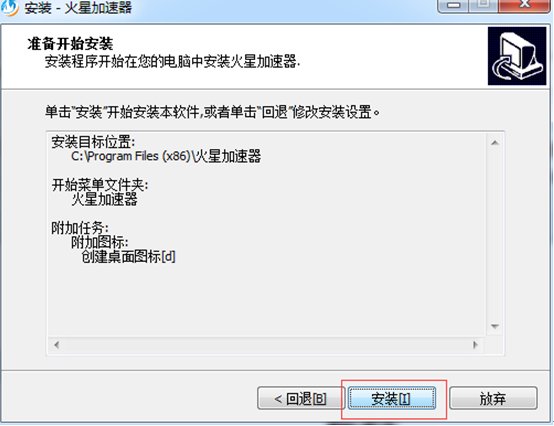554x426 pixels.
Task: Click the maximize window button
Action: click(484, 5)
